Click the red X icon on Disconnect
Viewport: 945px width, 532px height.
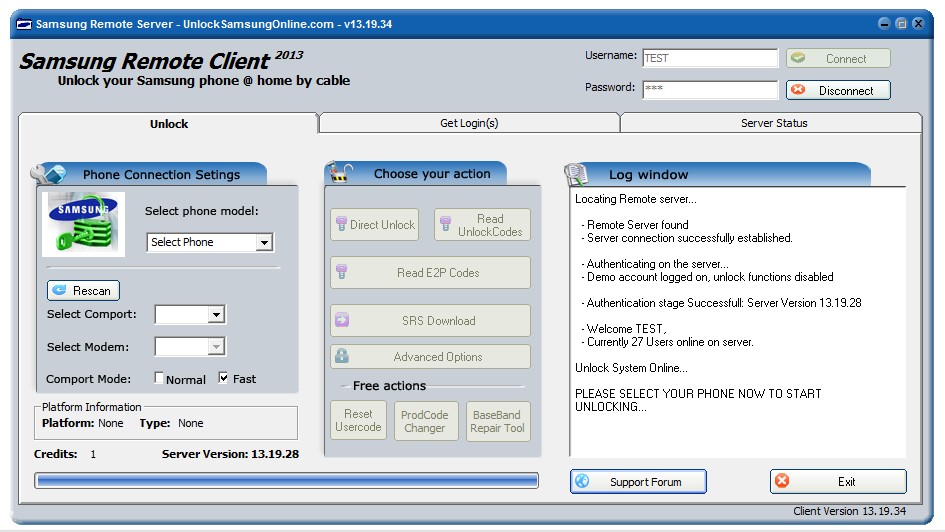(798, 90)
